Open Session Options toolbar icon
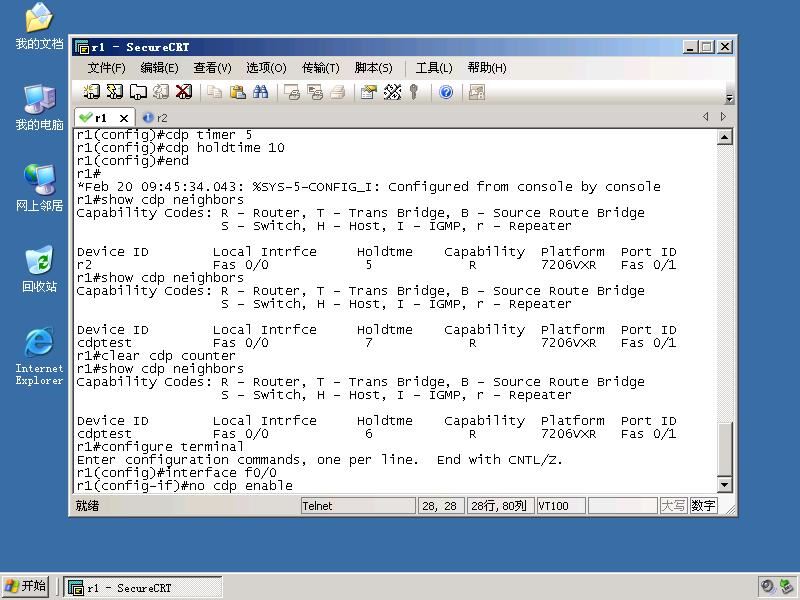This screenshot has width=800, height=600. coord(368,92)
